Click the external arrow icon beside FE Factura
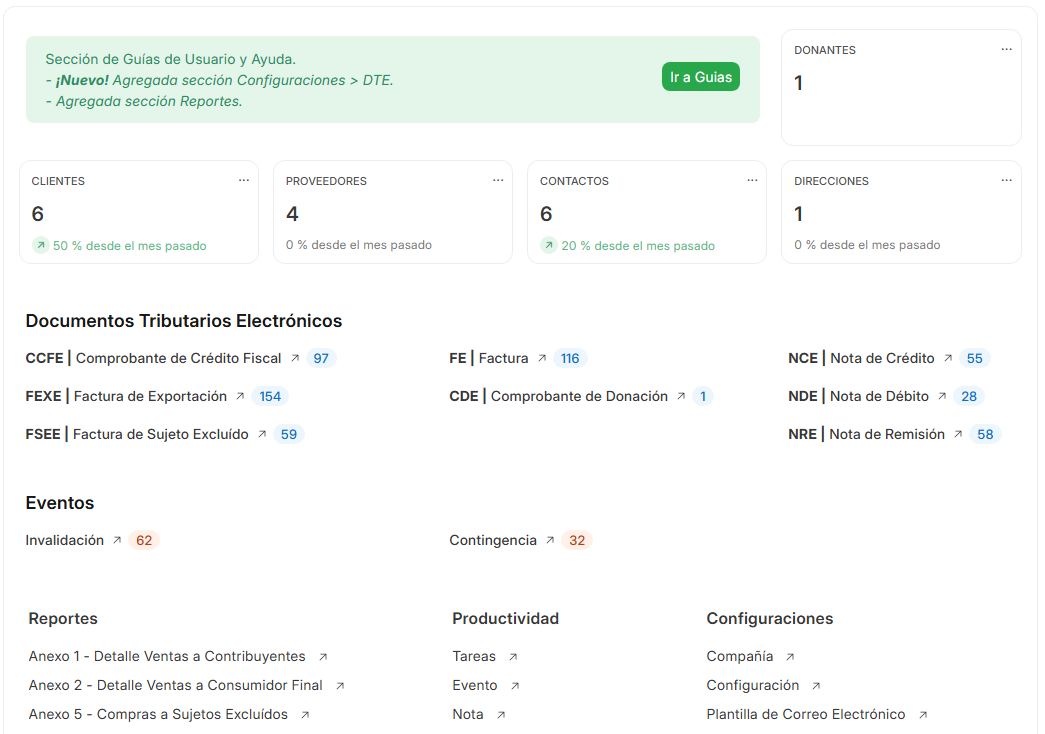The height and width of the screenshot is (734, 1045). (x=542, y=358)
